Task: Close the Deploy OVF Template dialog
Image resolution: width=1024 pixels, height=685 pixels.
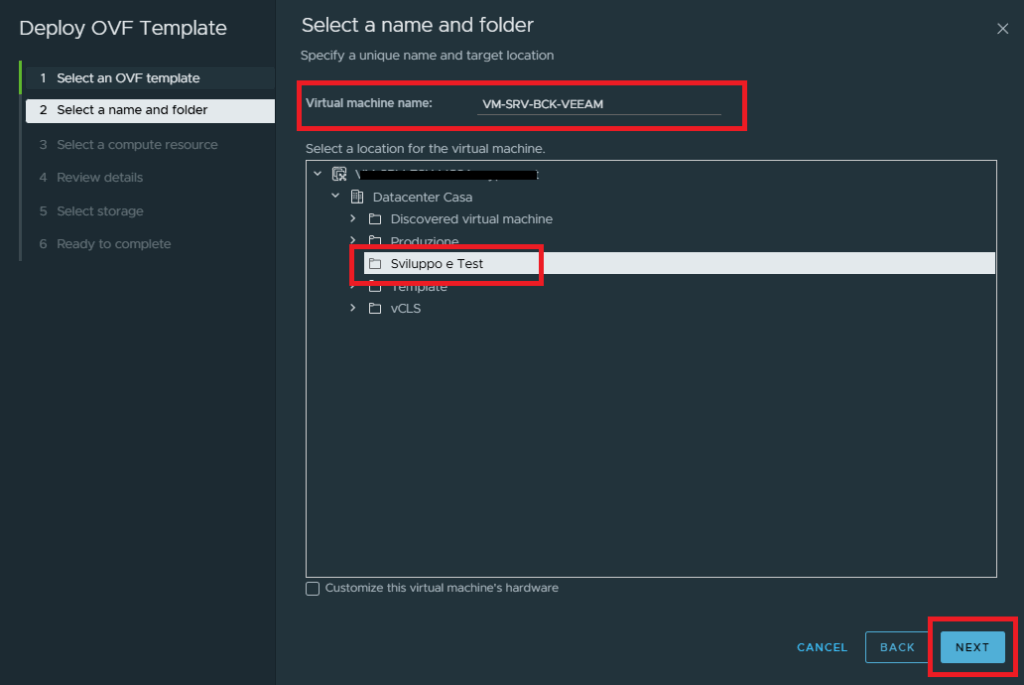Action: tap(1002, 29)
